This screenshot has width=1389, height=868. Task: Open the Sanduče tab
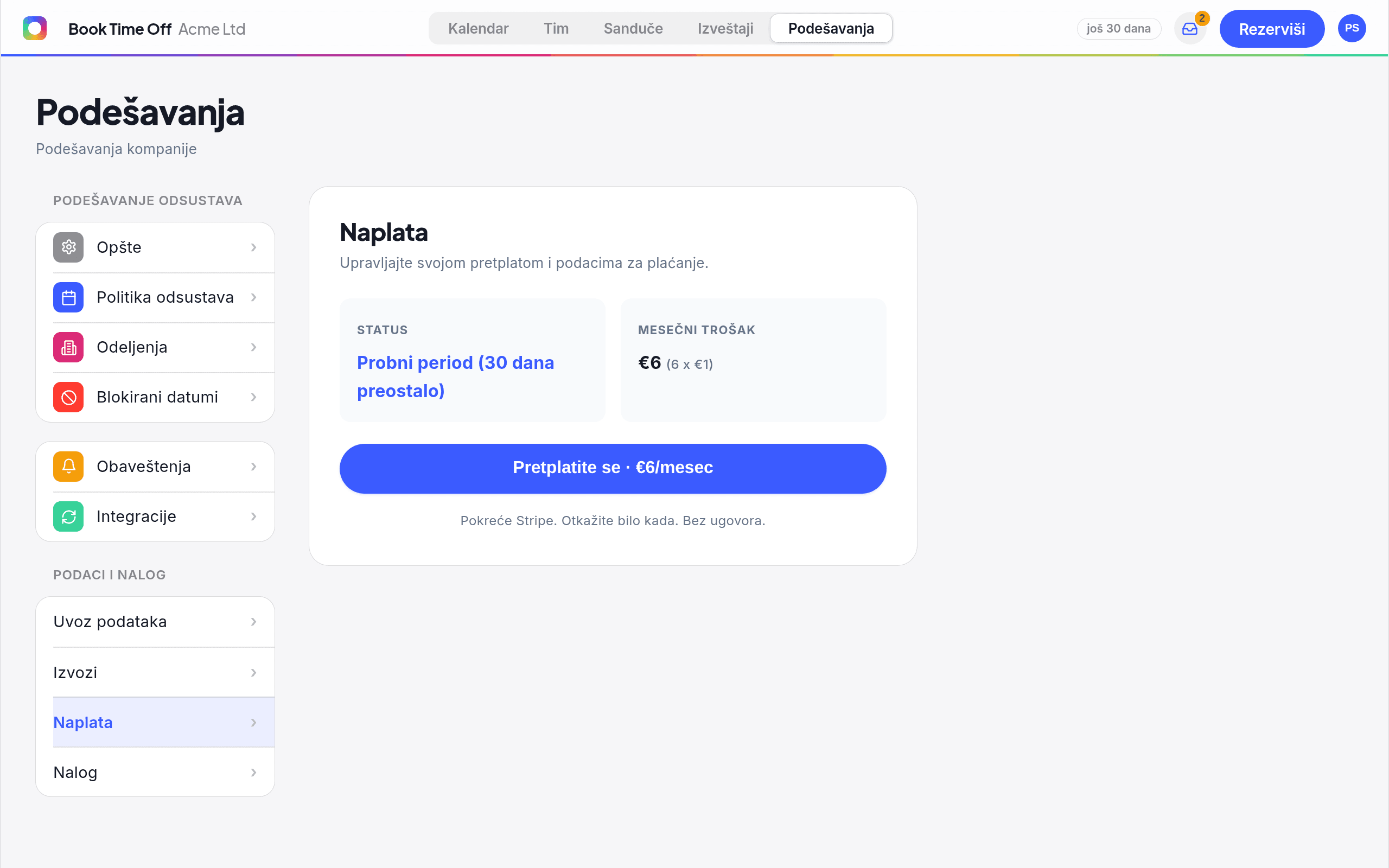[x=633, y=29]
